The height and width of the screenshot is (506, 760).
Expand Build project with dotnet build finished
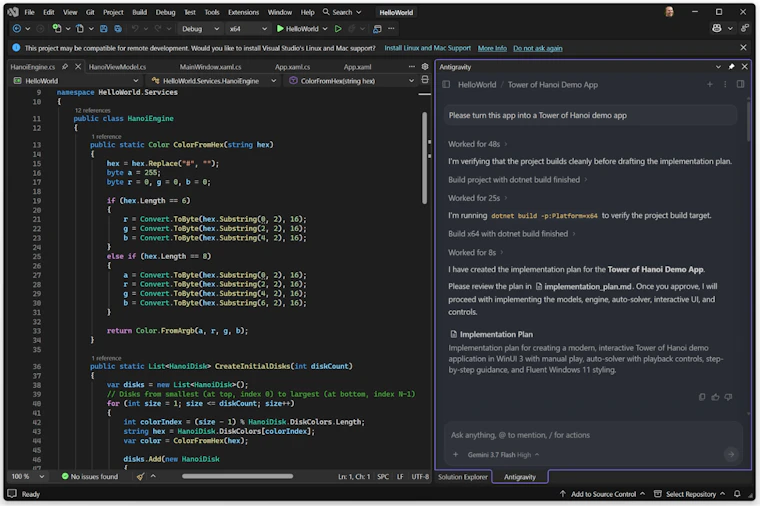(518, 180)
